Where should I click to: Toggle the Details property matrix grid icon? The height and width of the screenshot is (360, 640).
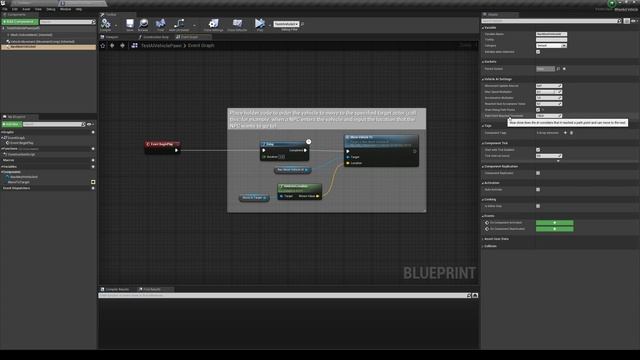(x=627, y=21)
